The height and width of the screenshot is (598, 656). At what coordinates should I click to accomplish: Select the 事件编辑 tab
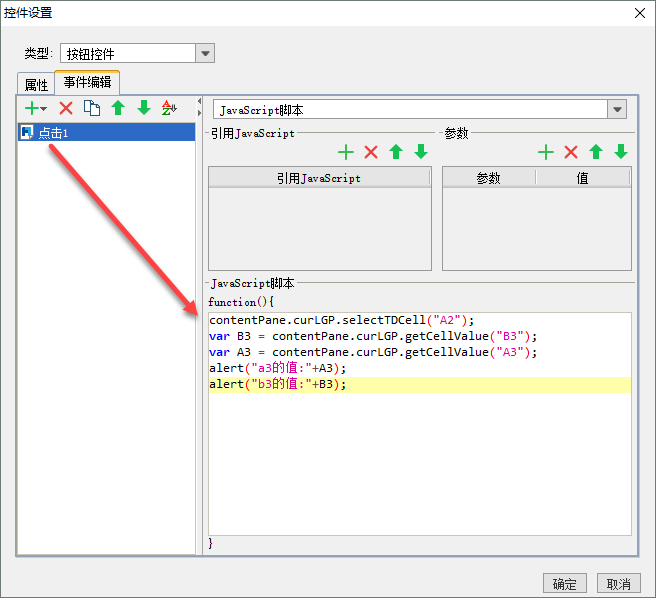[87, 82]
